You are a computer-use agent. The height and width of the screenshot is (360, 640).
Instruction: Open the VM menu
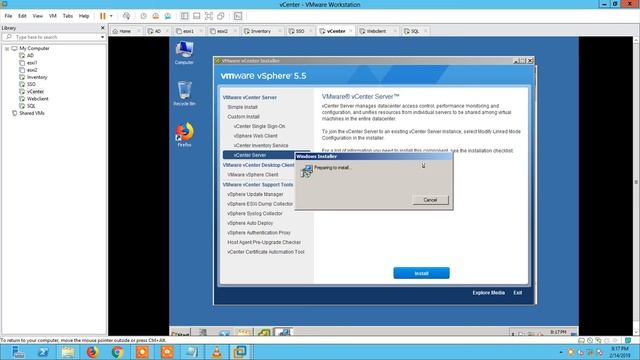click(53, 16)
